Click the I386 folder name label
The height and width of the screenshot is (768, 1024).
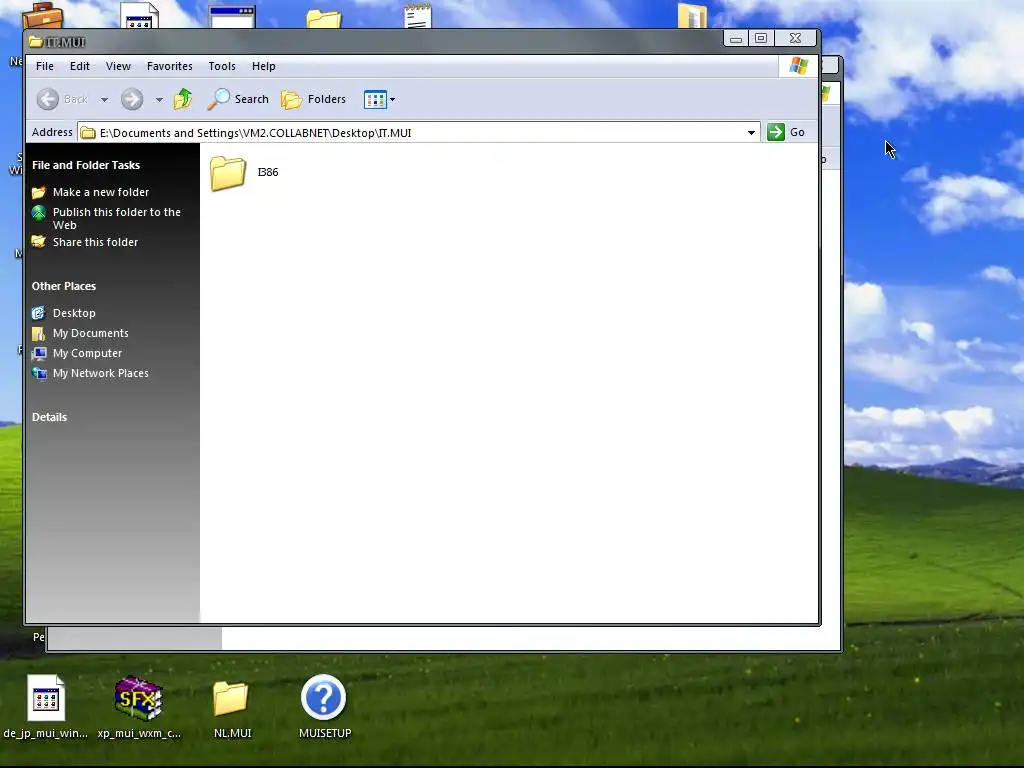click(268, 172)
